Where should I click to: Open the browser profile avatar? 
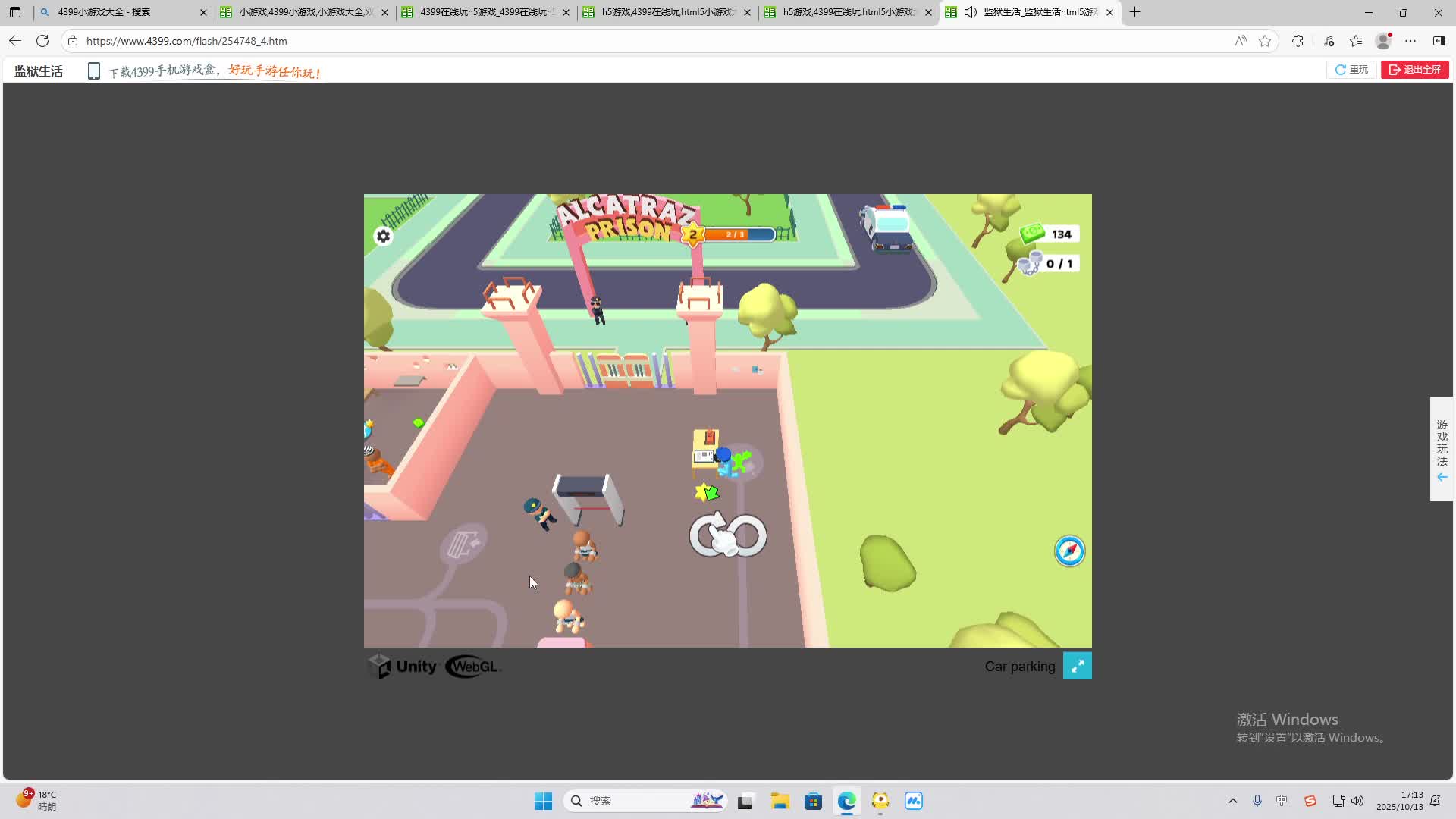coord(1383,41)
